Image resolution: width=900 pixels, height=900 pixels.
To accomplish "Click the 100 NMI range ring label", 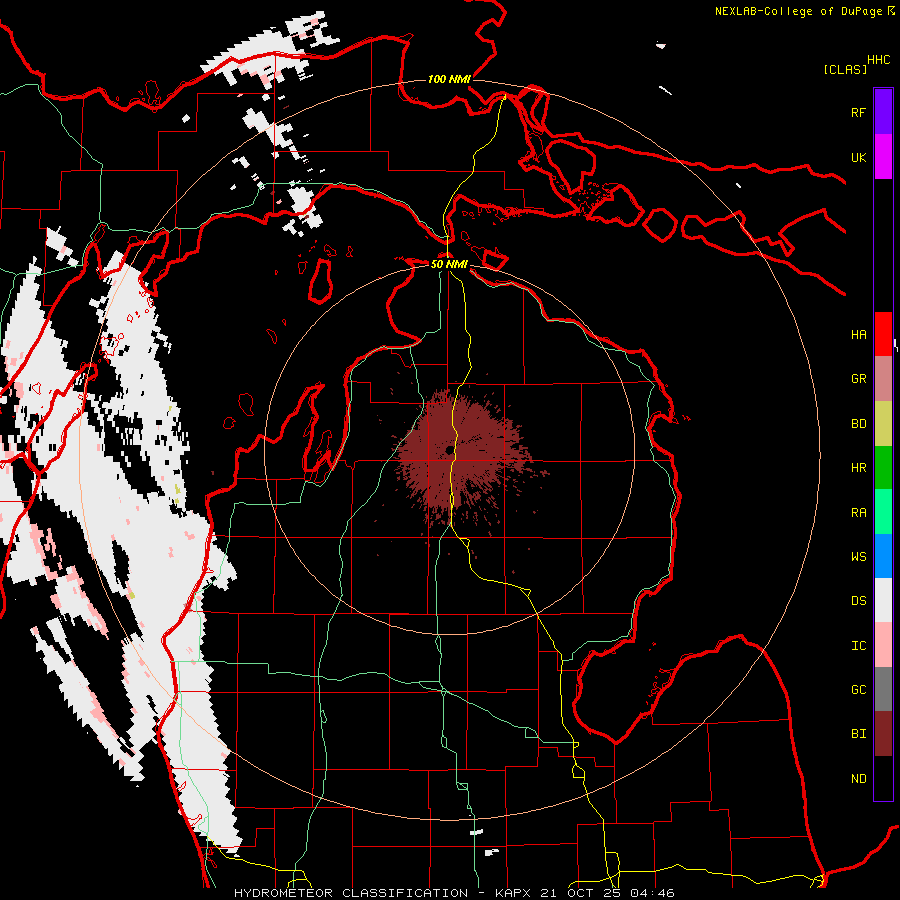I will (449, 79).
